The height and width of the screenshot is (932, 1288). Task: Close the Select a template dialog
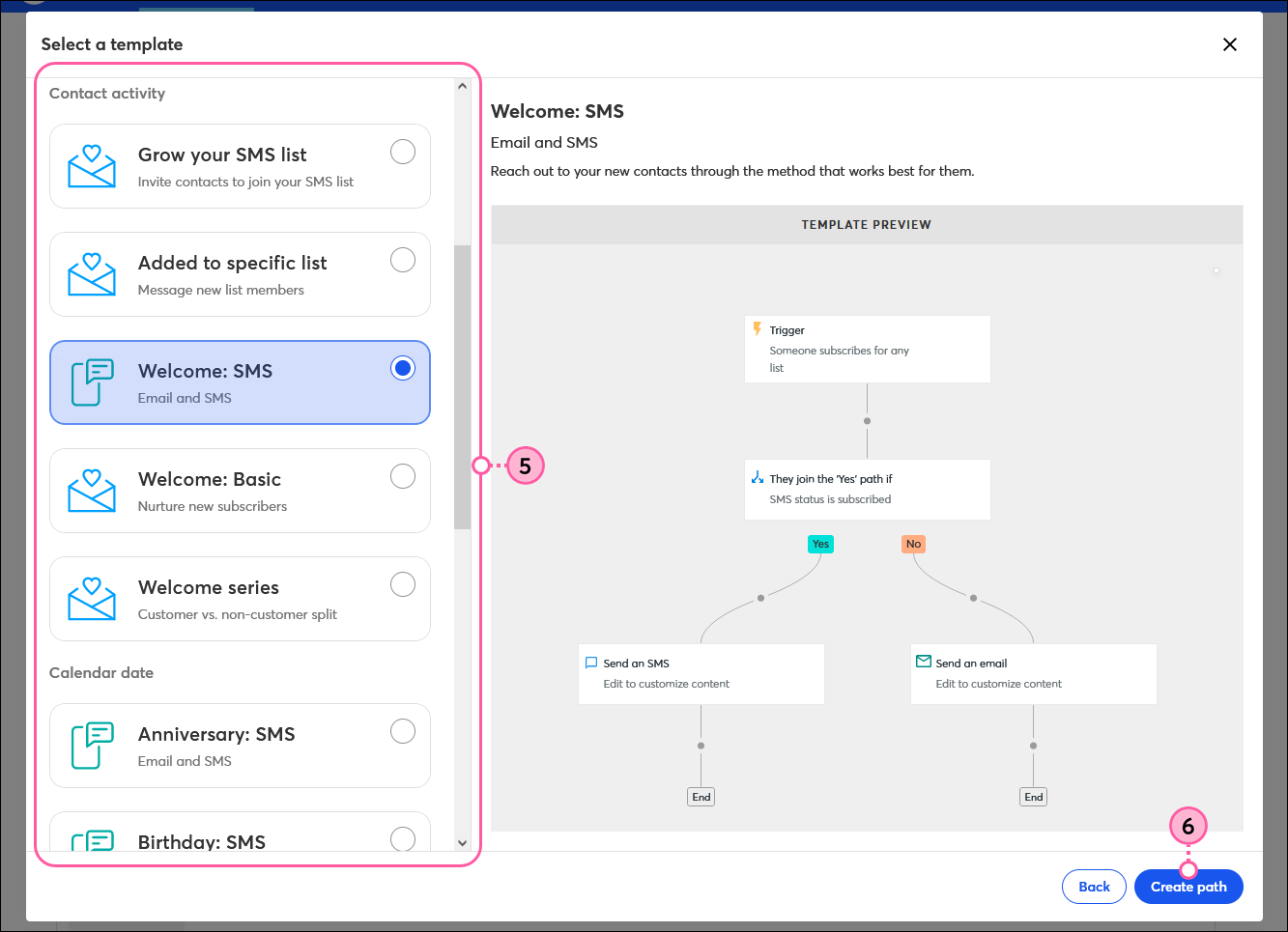pos(1229,44)
